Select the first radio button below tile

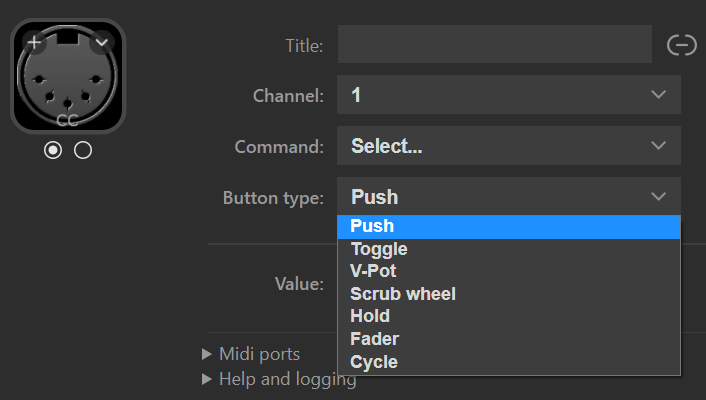pos(53,150)
